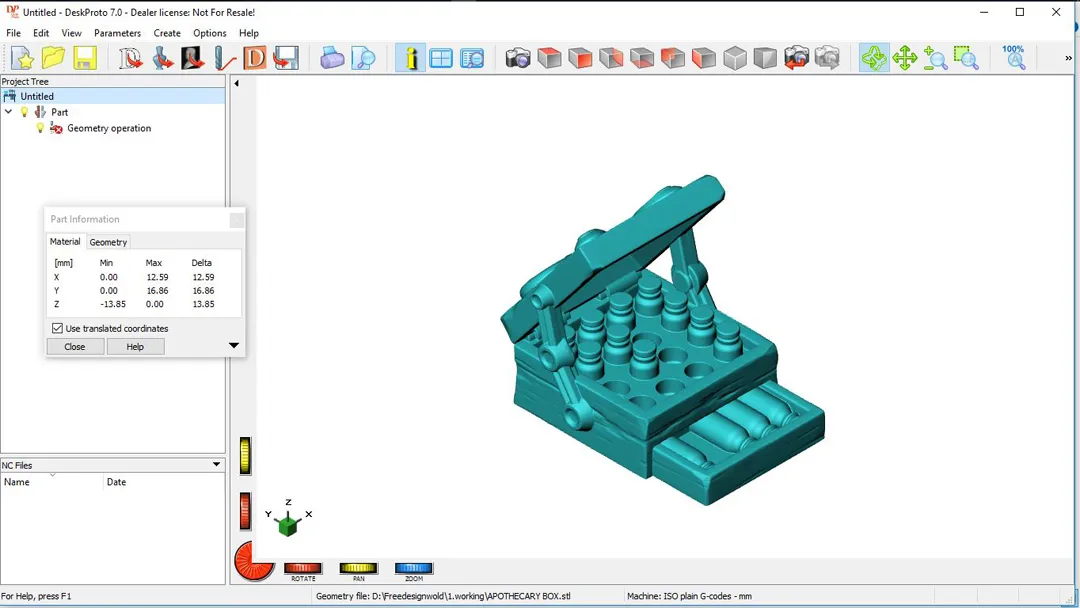The height and width of the screenshot is (608, 1080).
Task: Switch to the Geometry tab
Action: (x=108, y=242)
